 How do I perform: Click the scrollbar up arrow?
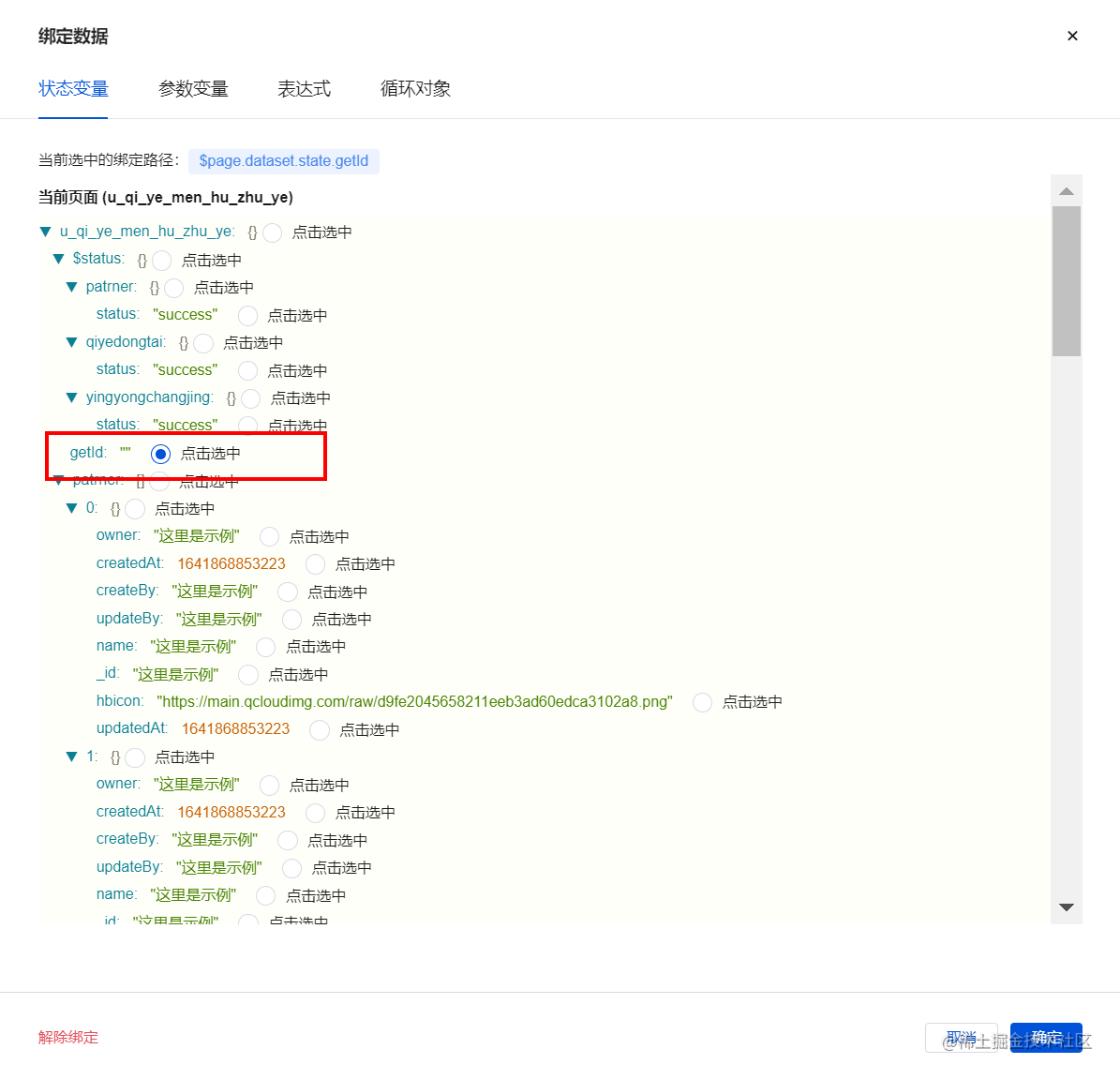(1067, 191)
